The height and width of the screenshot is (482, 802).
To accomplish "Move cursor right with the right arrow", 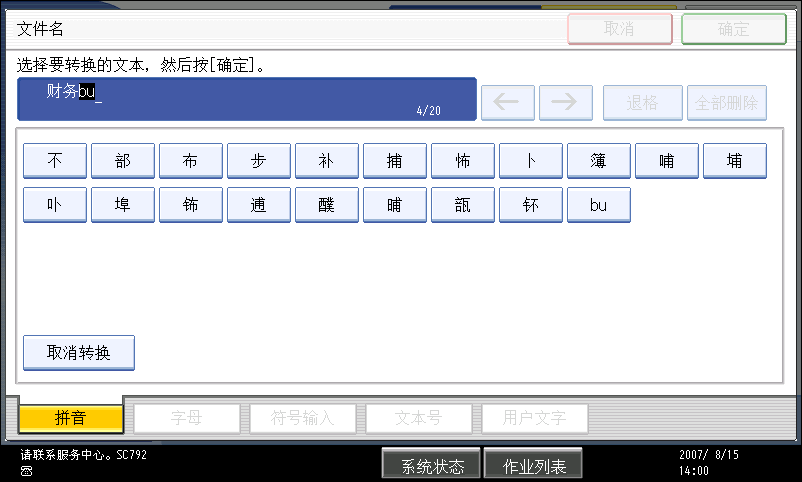I will 565,103.
